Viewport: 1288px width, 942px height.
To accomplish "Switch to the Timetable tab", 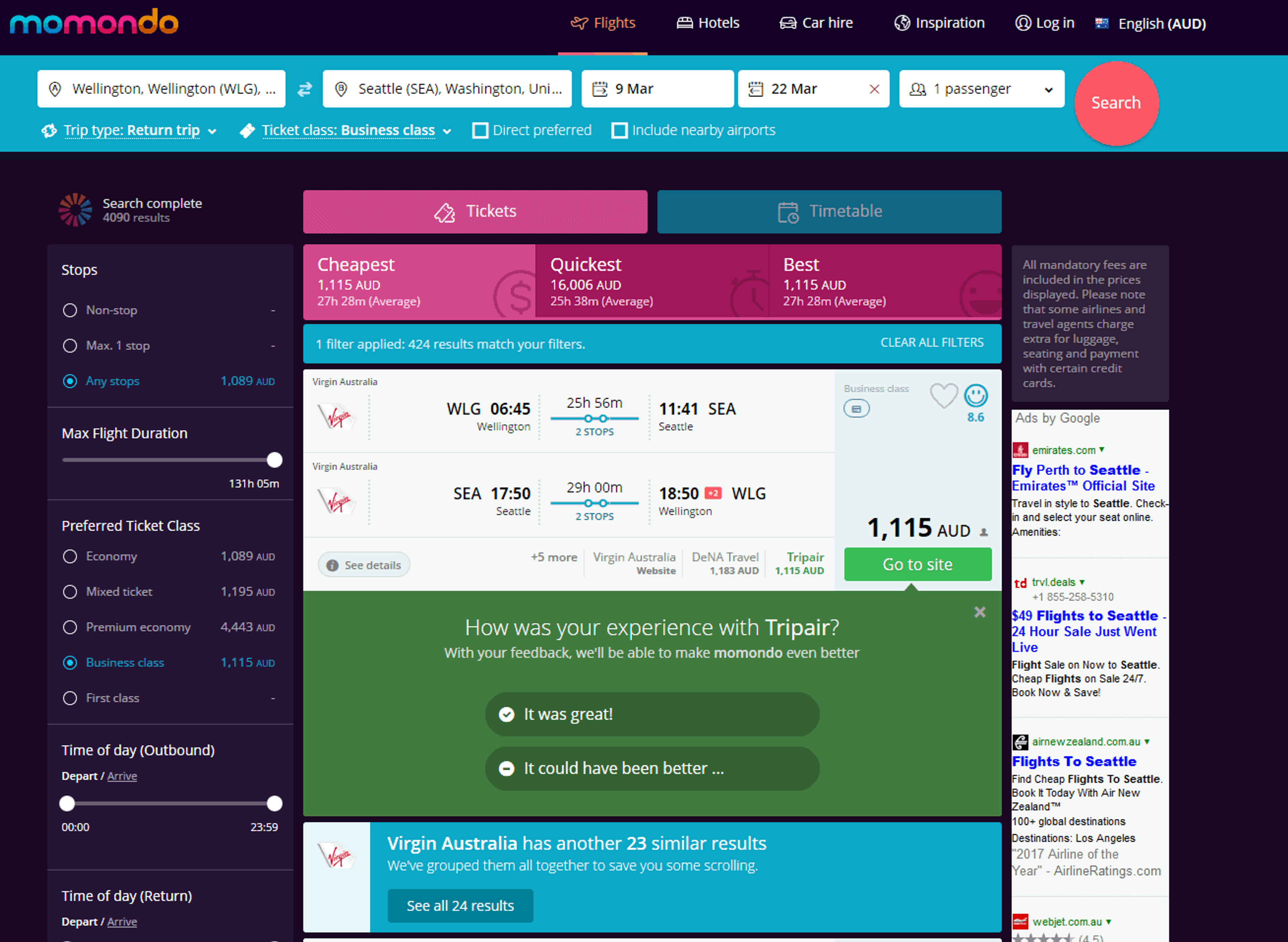I will point(829,211).
